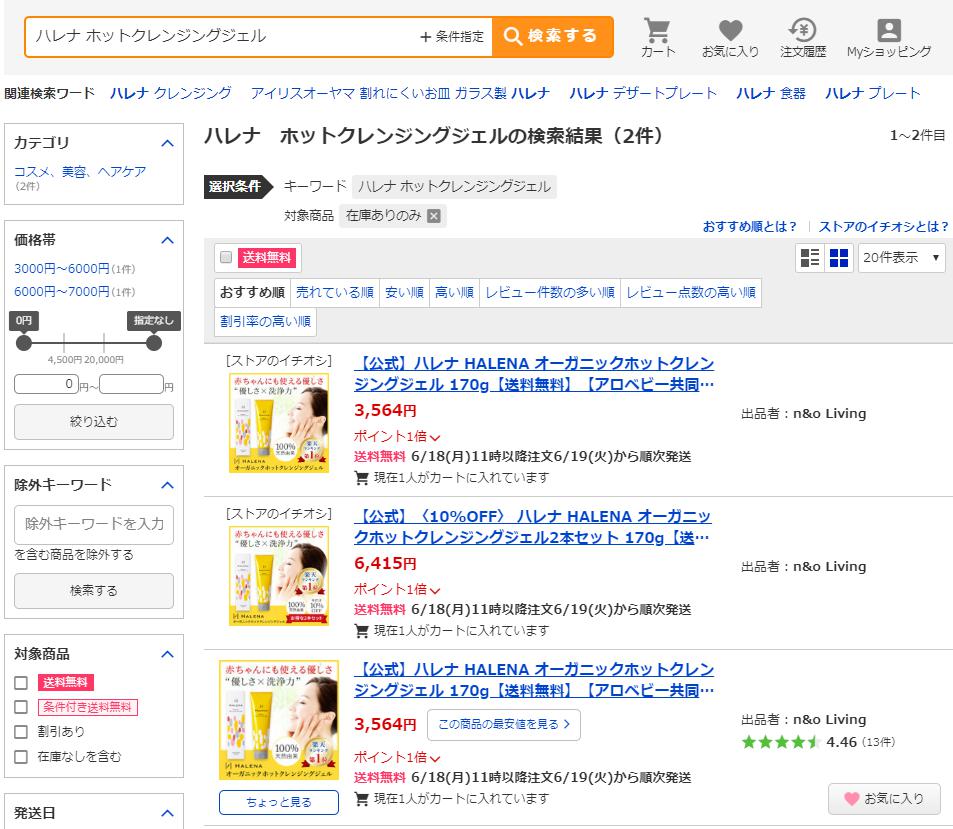Screen dimensions: 953x829
Task: Click the left price slider handle
Action: 24,343
